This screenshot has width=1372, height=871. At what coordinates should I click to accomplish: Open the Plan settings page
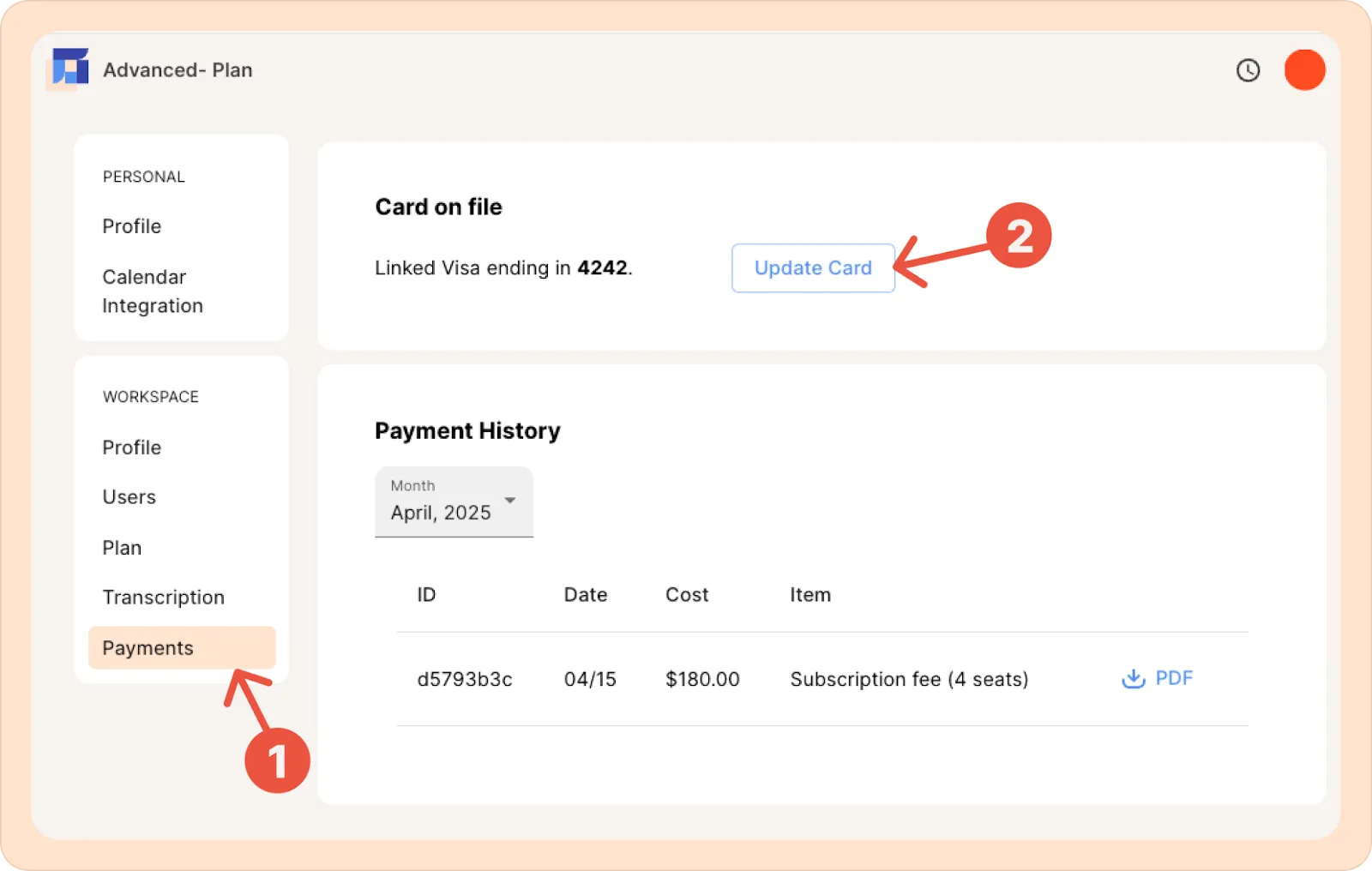tap(122, 548)
